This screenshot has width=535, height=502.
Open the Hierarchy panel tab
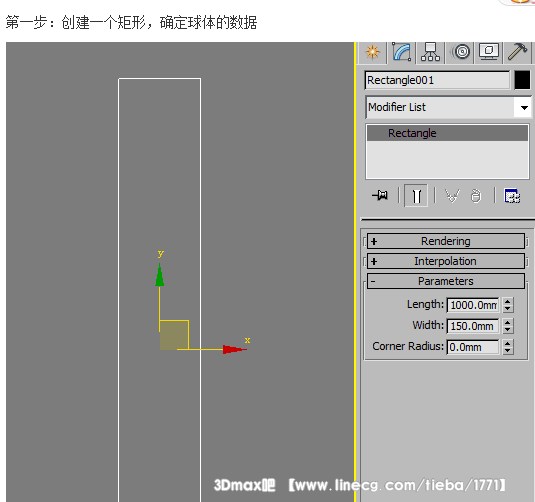(430, 52)
